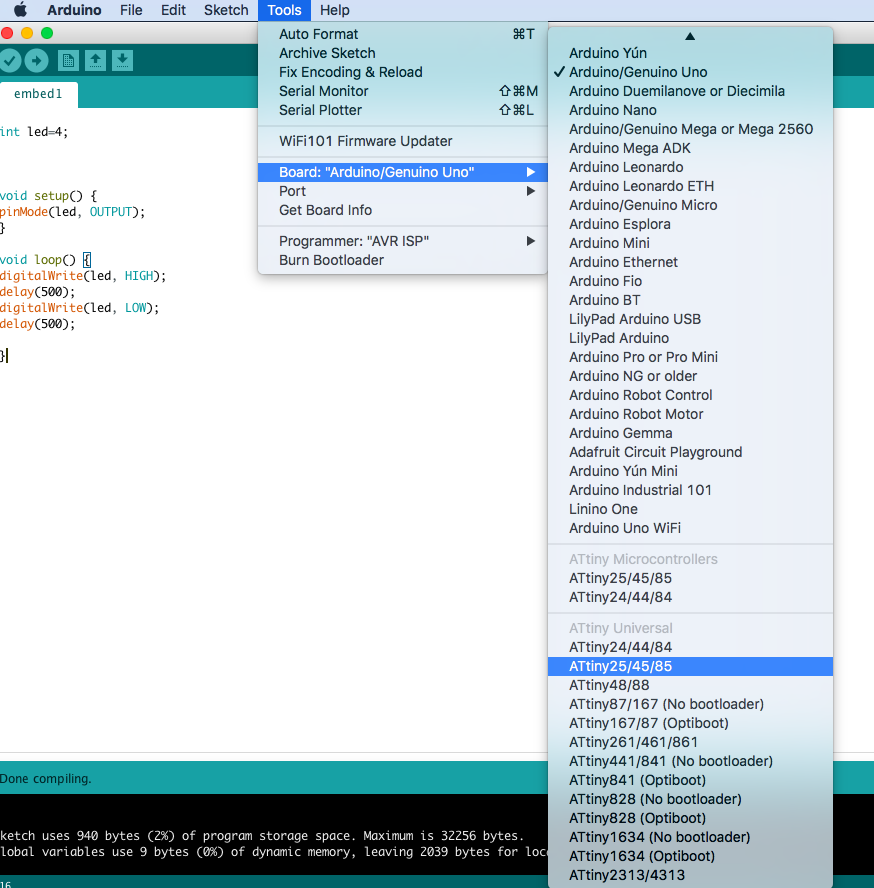Select Arduino Uno WiFi board
Image resolution: width=874 pixels, height=888 pixels.
point(690,528)
